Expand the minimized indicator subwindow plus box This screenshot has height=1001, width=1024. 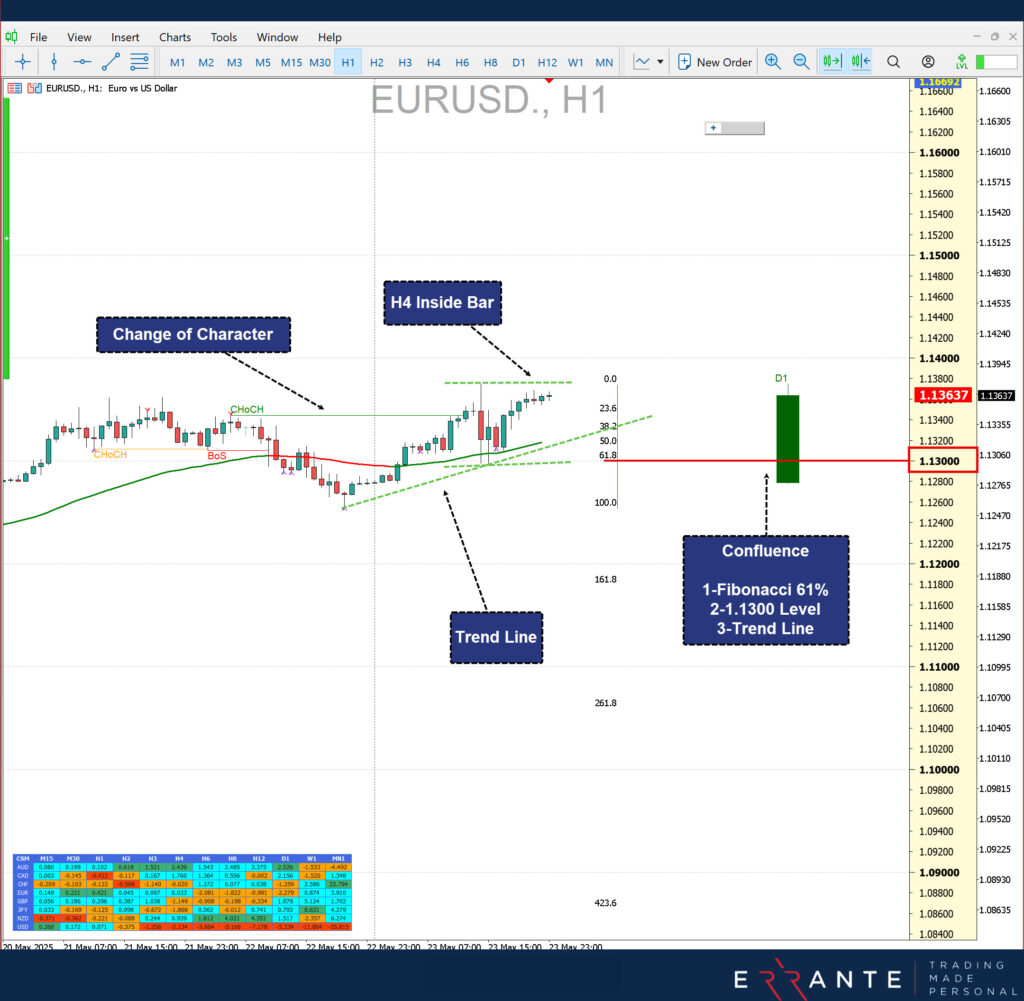point(712,128)
